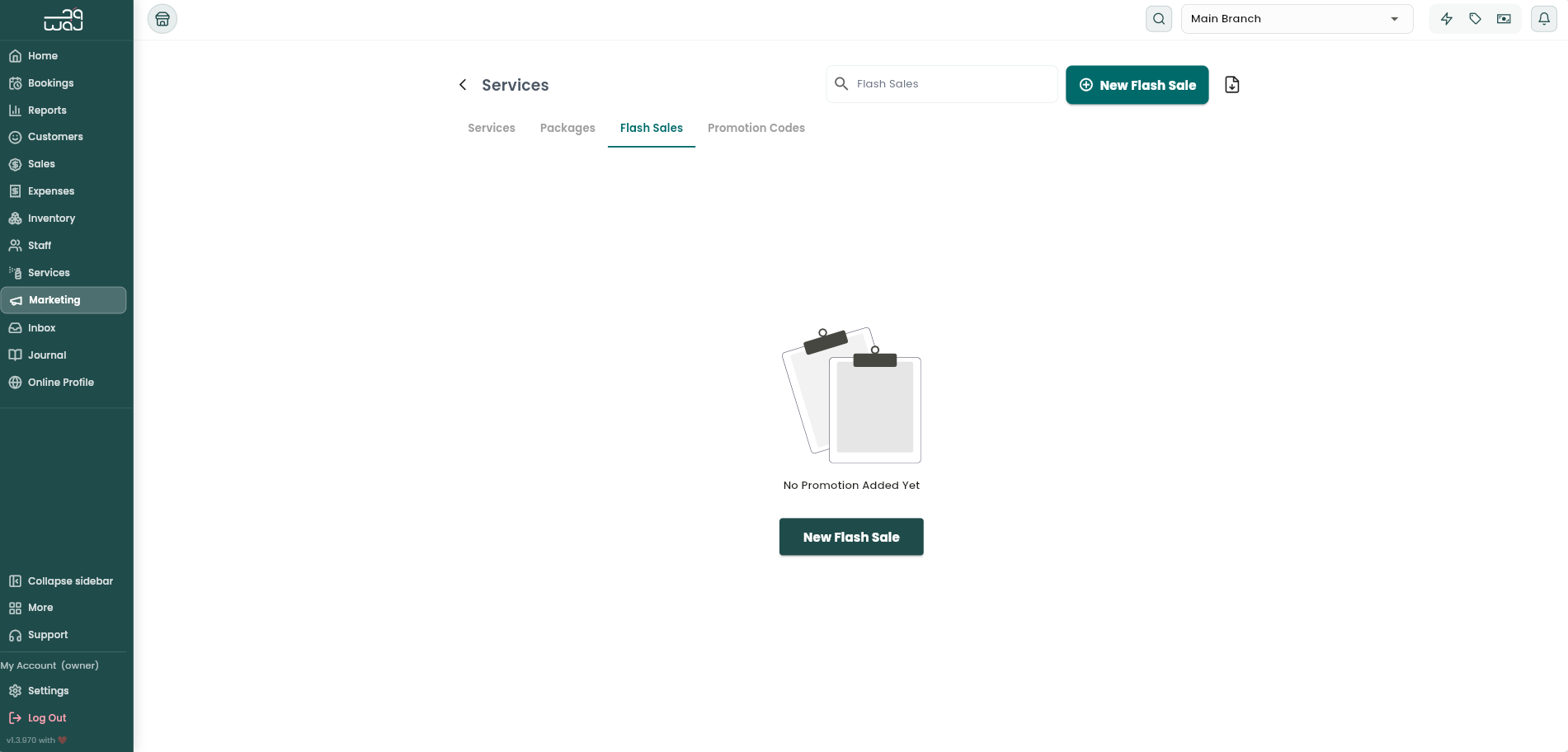Open Customers menu item label
This screenshot has height=752, width=1568.
(x=55, y=137)
